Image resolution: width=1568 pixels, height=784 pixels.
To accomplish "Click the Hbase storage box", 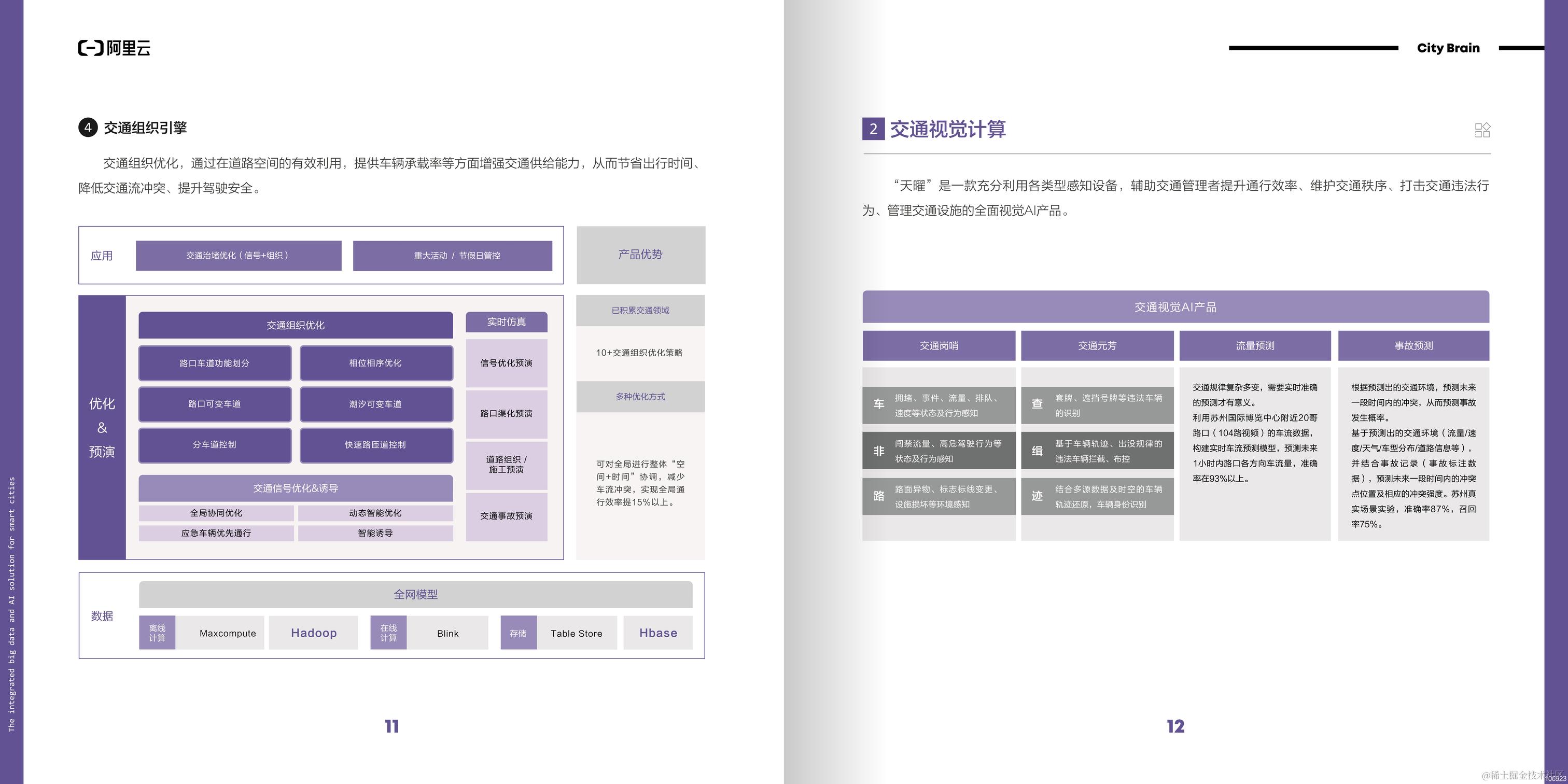I will [x=657, y=633].
